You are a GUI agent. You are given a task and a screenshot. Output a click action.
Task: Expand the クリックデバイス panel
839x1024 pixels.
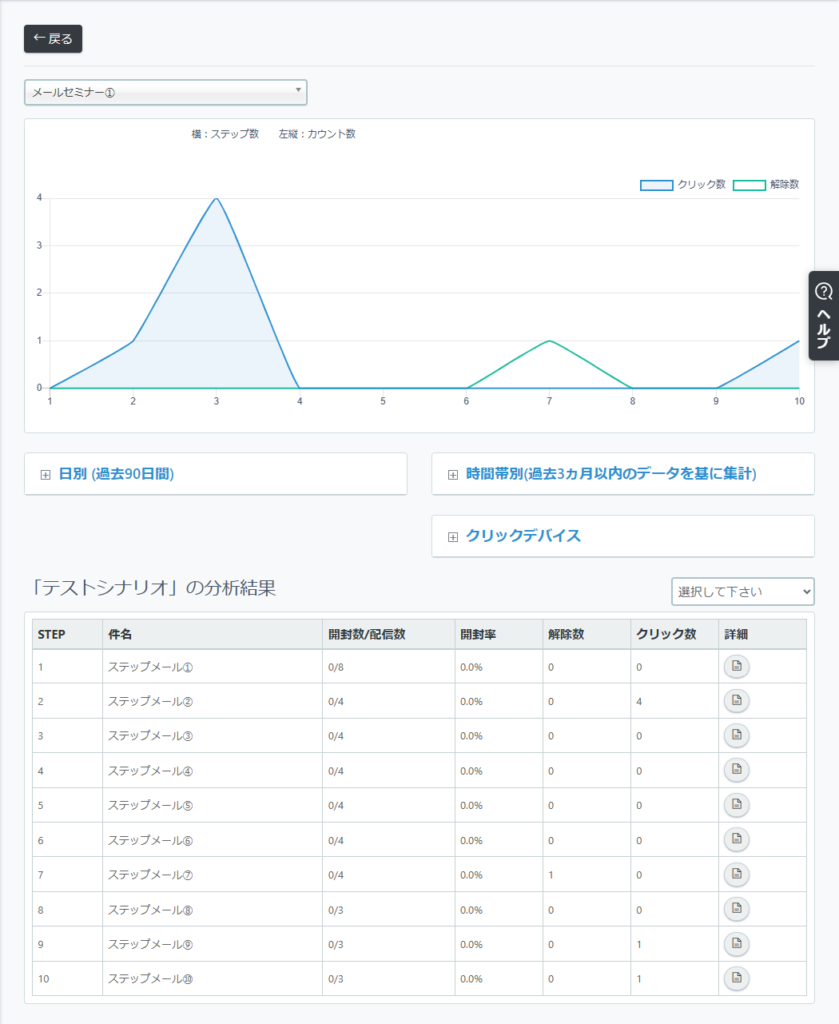pyautogui.click(x=623, y=536)
